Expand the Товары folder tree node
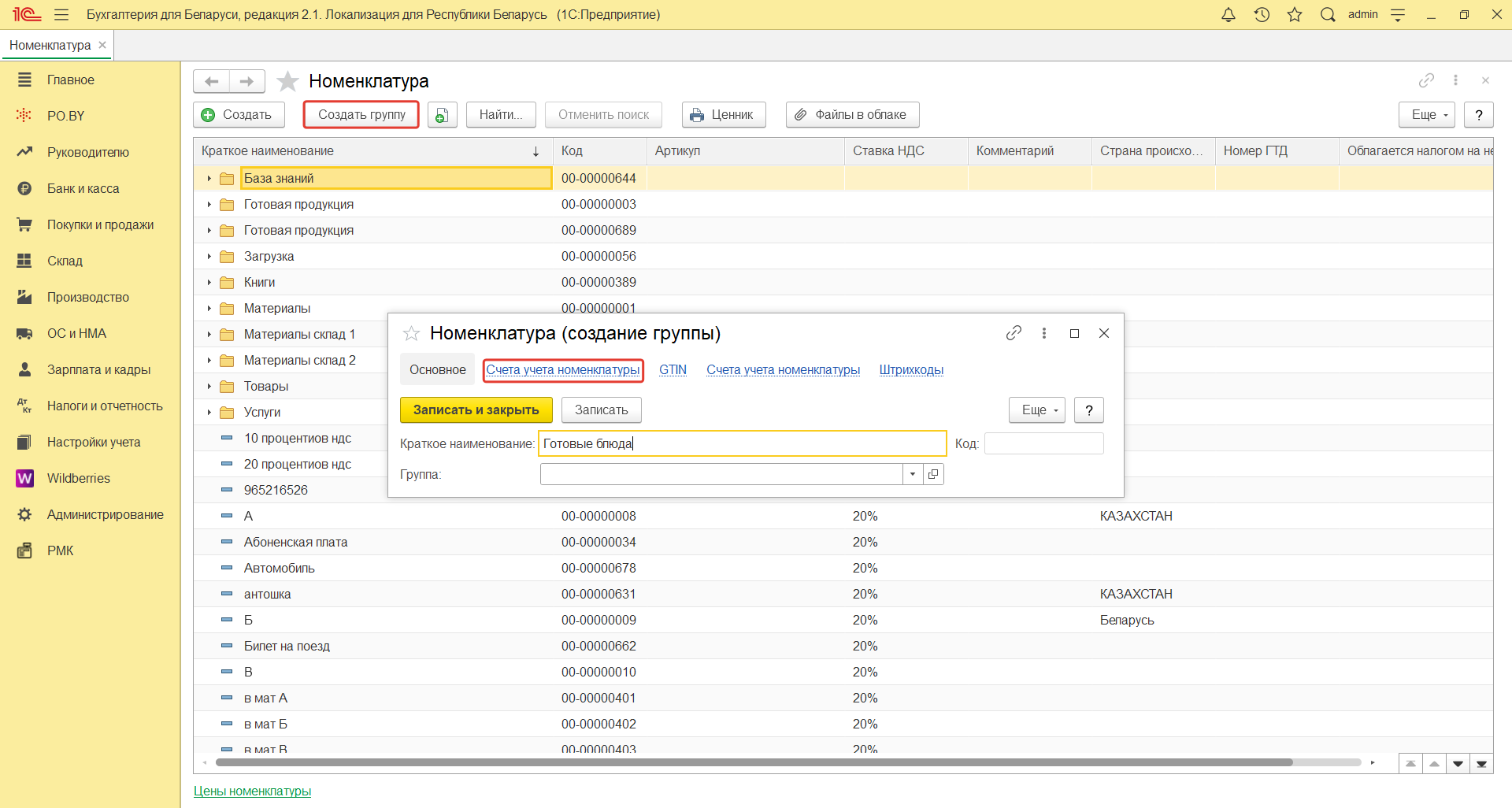This screenshot has width=1512, height=808. [209, 387]
